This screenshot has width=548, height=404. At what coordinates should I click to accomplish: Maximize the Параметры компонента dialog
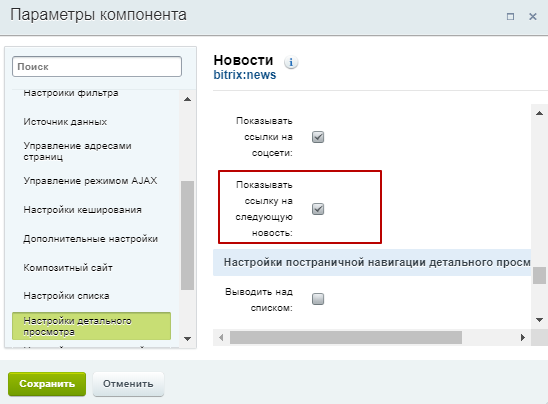(511, 16)
